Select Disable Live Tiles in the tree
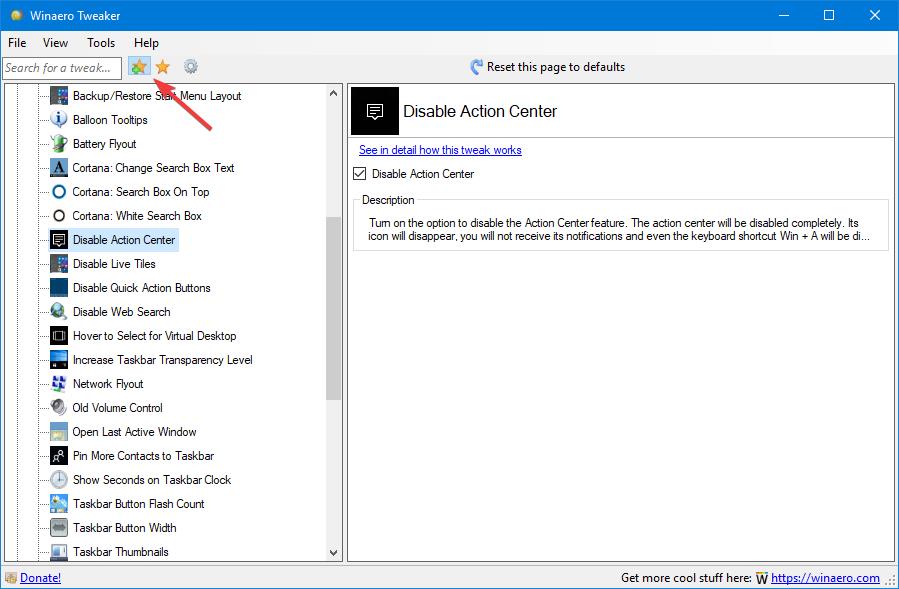This screenshot has width=899, height=589. [114, 264]
